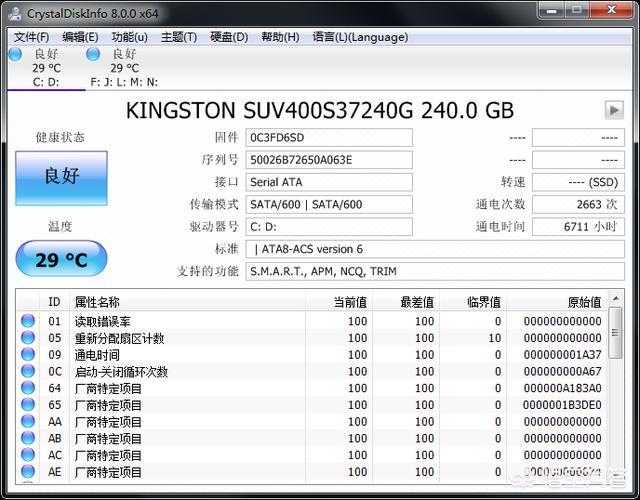640x500 pixels.
Task: Open the 功能(u) menu
Action: pos(129,37)
